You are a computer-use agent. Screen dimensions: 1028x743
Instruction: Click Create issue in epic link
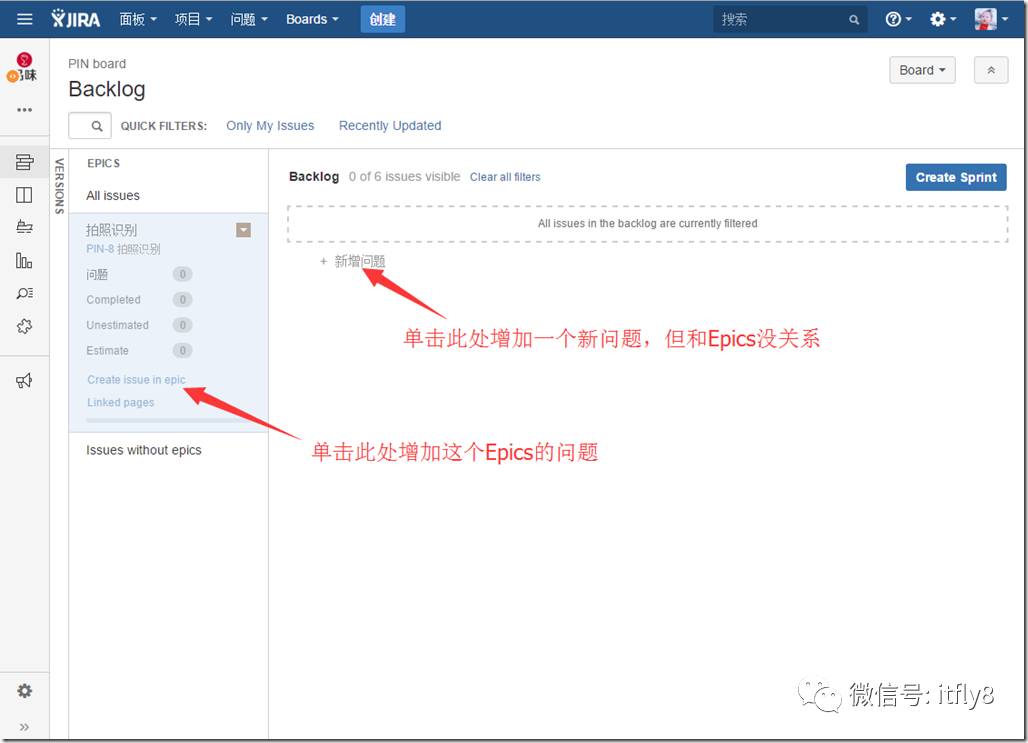click(x=136, y=380)
